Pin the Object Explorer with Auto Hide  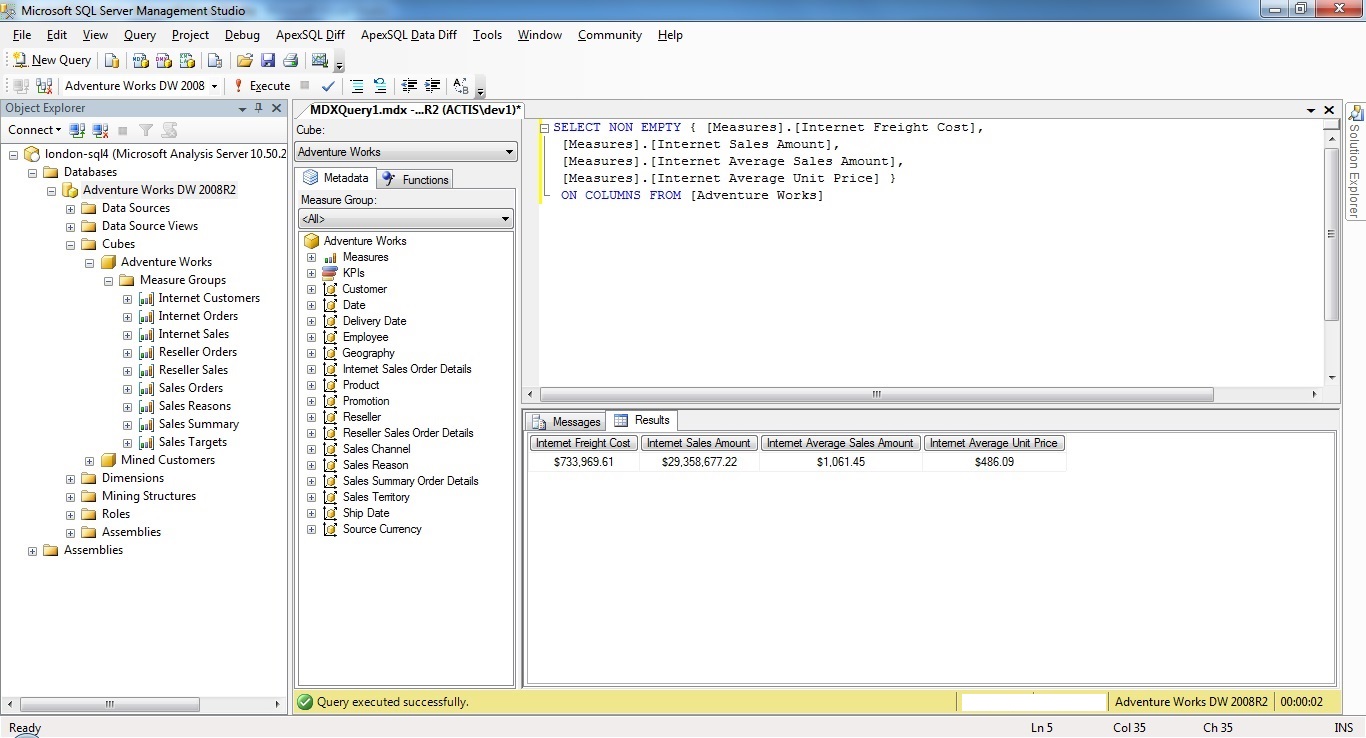click(259, 108)
